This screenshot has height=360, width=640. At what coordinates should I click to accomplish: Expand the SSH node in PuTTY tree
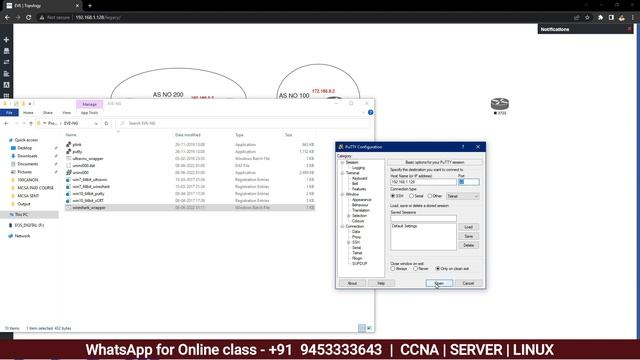(x=349, y=242)
